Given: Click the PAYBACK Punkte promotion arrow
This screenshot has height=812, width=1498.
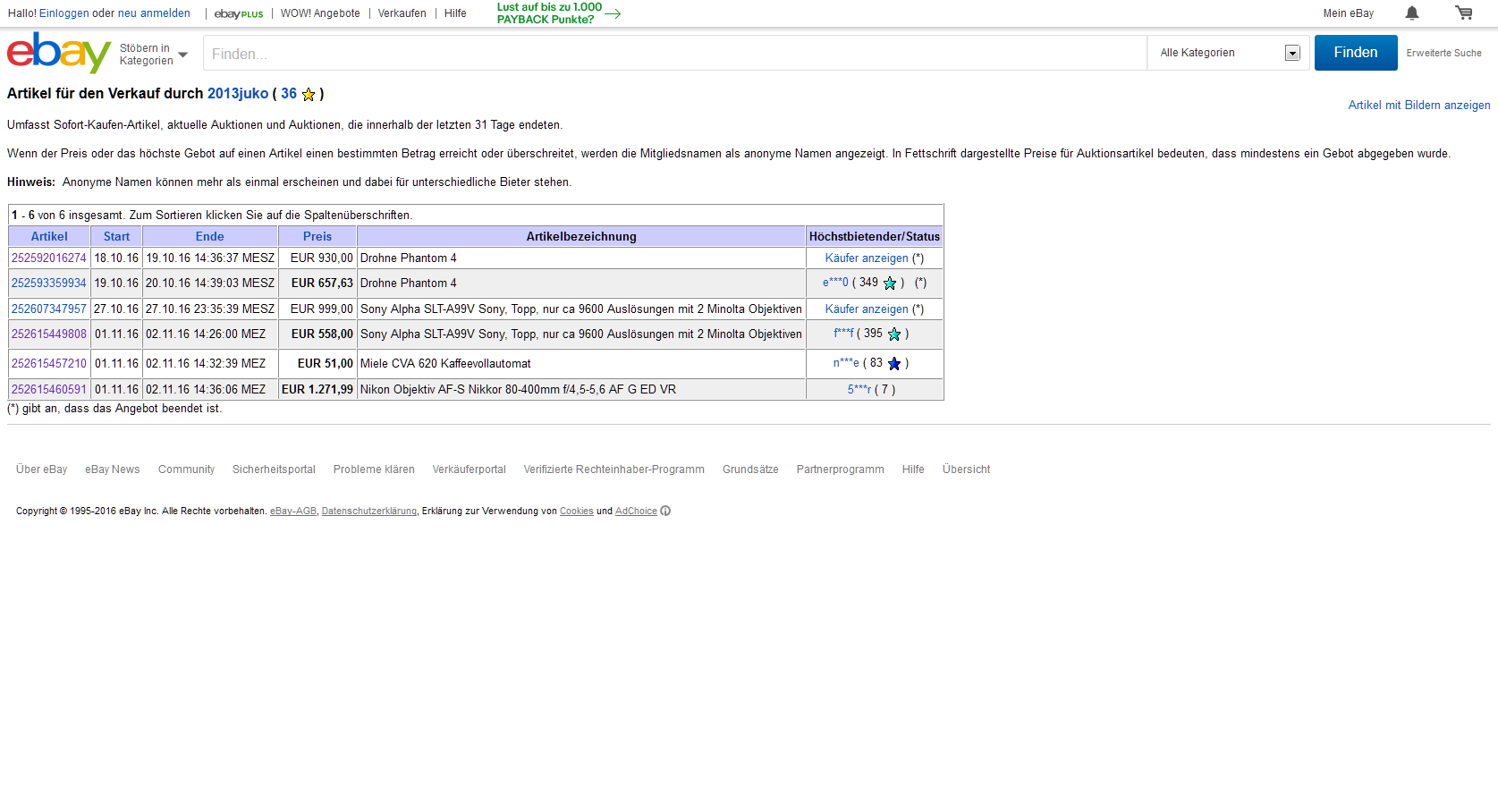Looking at the screenshot, I should tap(613, 13).
